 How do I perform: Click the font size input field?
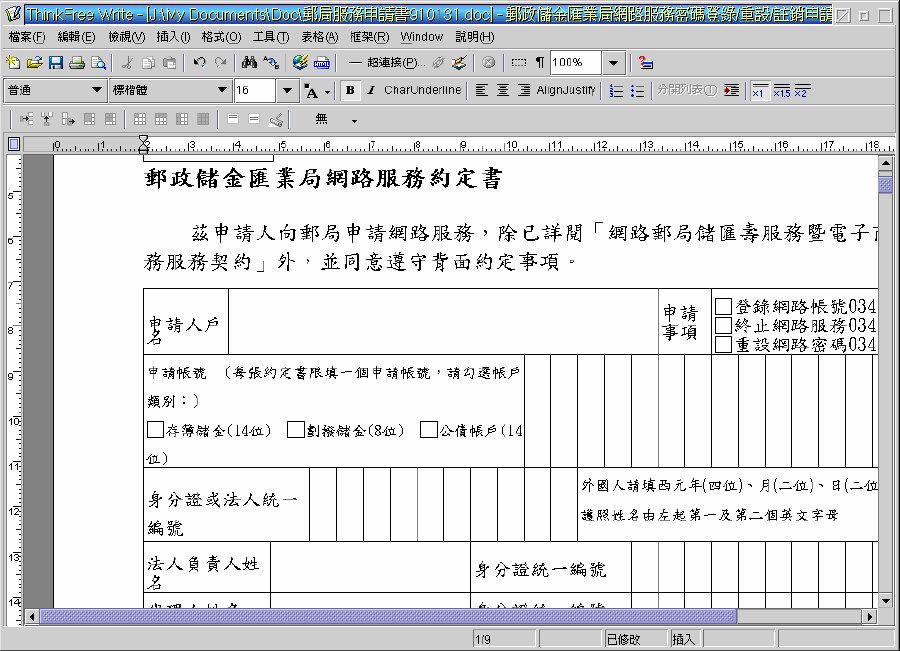(x=255, y=90)
